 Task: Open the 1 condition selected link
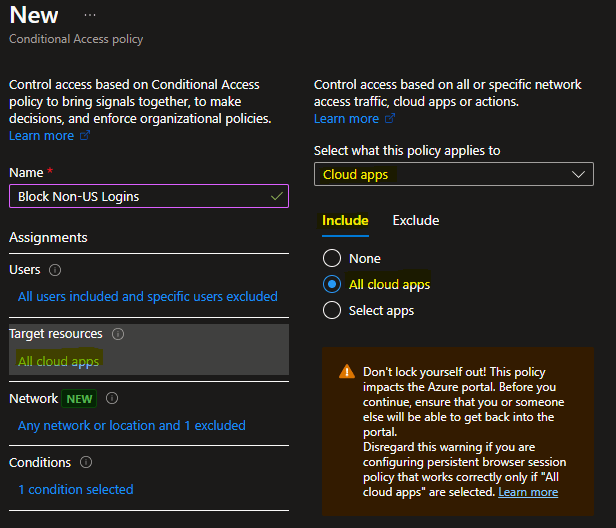(75, 489)
